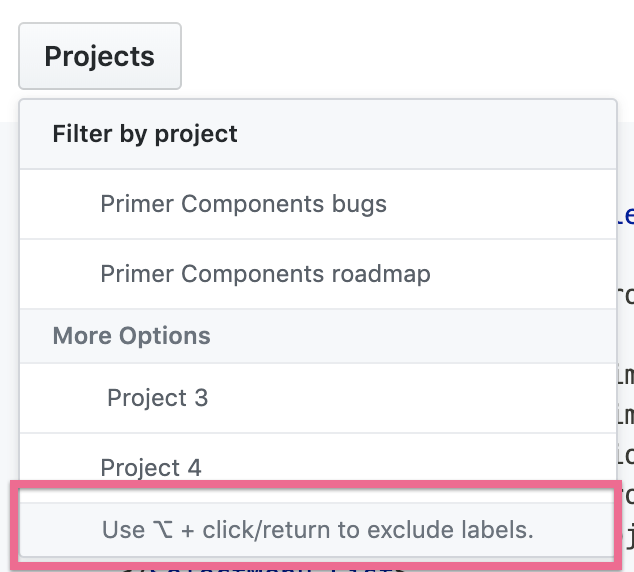The height and width of the screenshot is (572, 634).
Task: Select Primer Components bugs project
Action: [243, 204]
